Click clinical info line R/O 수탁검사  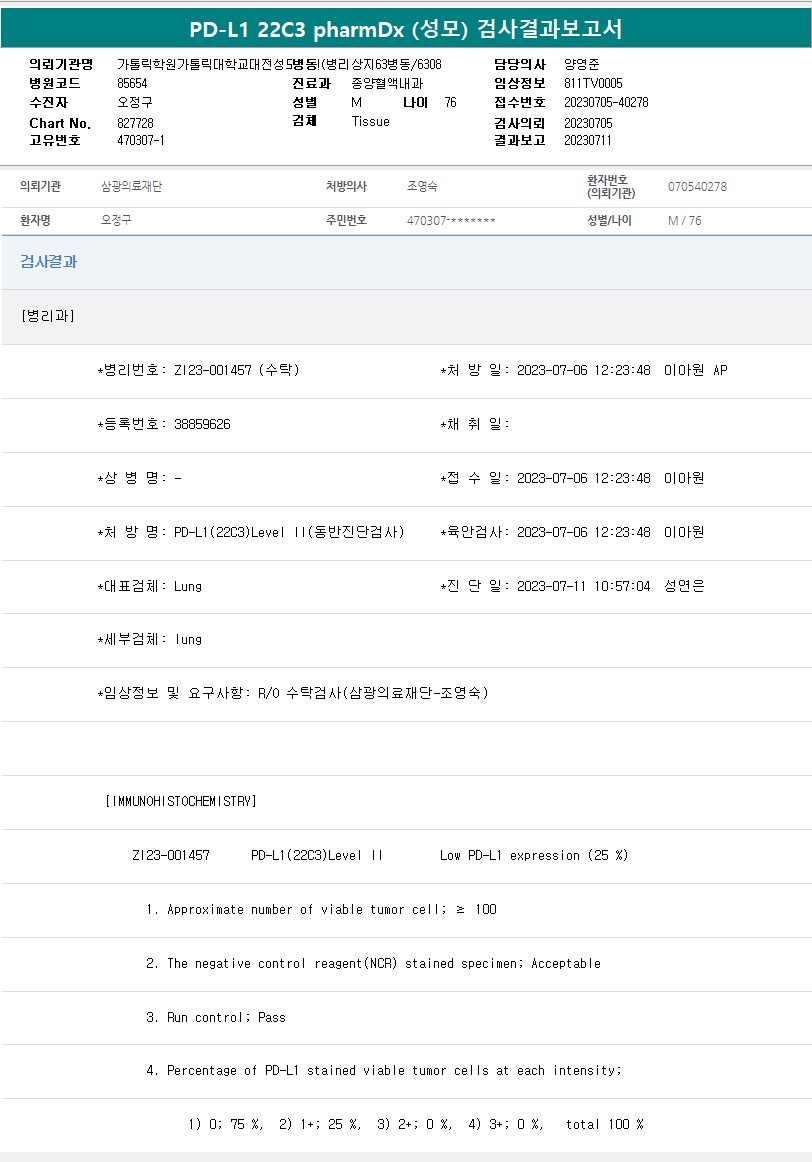coord(373,693)
